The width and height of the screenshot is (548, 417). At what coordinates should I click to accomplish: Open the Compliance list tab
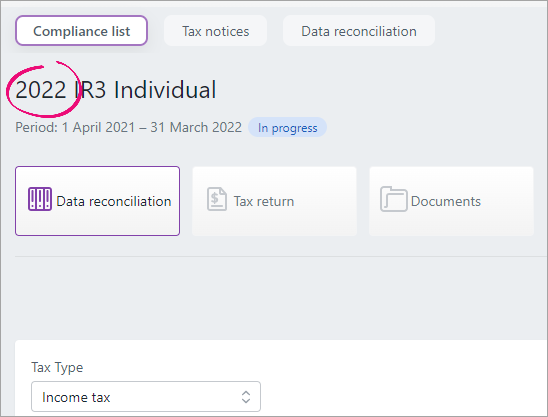coord(81,31)
